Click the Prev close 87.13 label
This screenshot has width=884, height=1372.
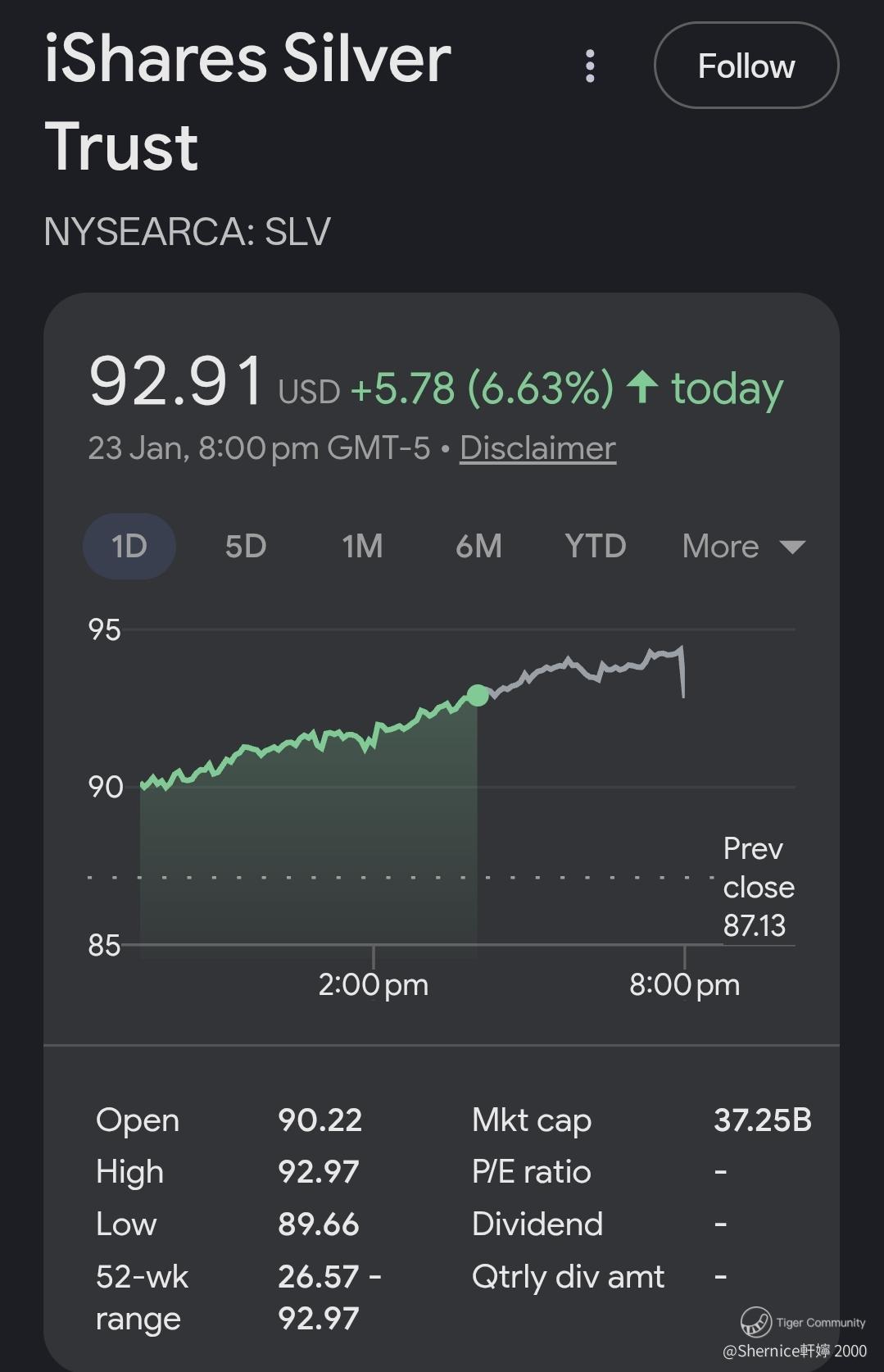coord(758,888)
